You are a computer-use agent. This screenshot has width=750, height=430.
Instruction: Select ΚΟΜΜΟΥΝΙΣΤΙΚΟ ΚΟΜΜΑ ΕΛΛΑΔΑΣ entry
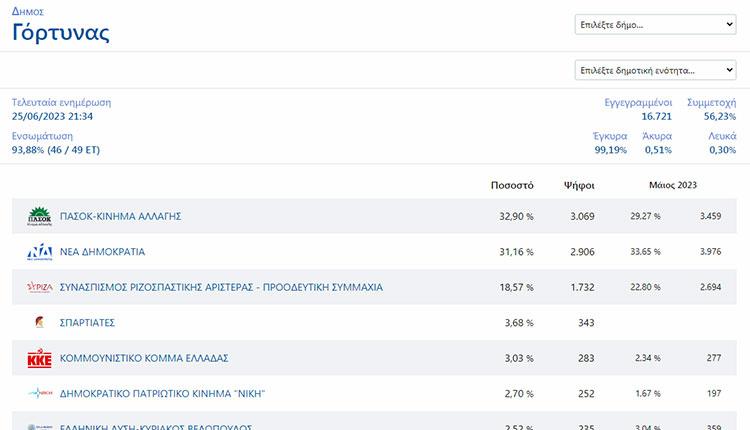(145, 358)
